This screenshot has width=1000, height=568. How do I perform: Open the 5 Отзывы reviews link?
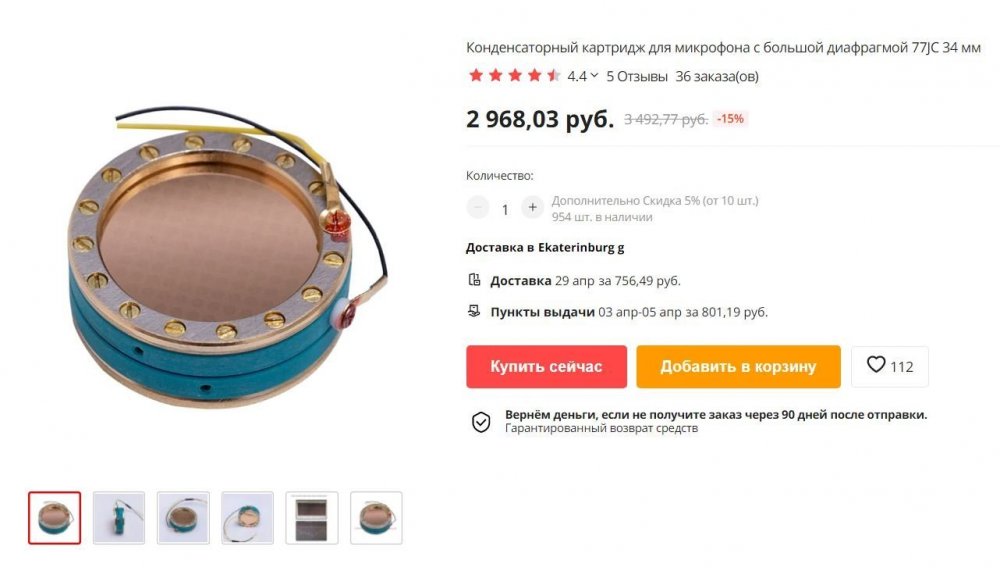click(636, 76)
